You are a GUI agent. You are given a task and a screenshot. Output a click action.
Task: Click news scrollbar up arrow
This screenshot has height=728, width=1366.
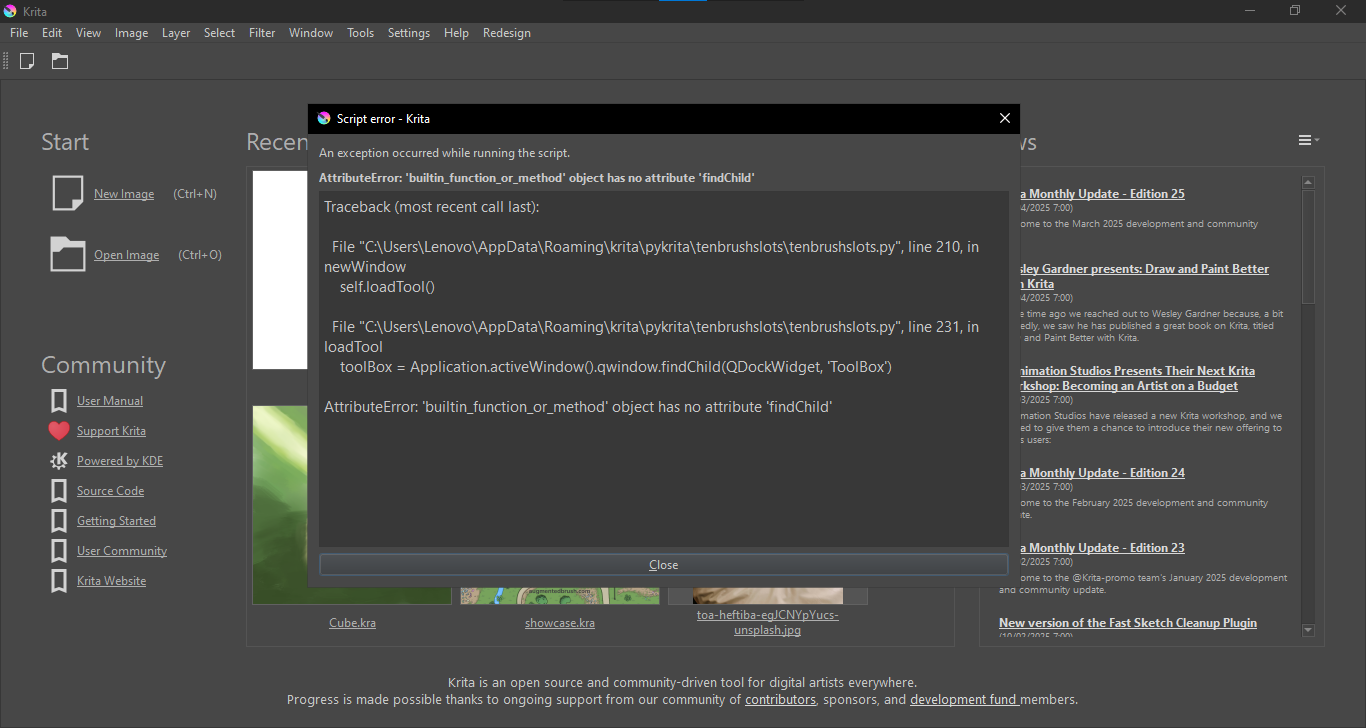pyautogui.click(x=1308, y=182)
